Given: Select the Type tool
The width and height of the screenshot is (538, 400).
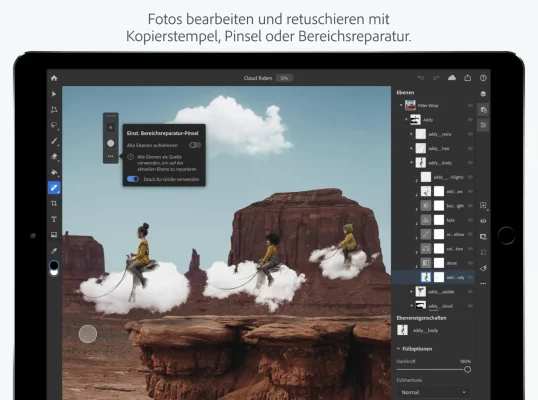Looking at the screenshot, I should tap(54, 219).
